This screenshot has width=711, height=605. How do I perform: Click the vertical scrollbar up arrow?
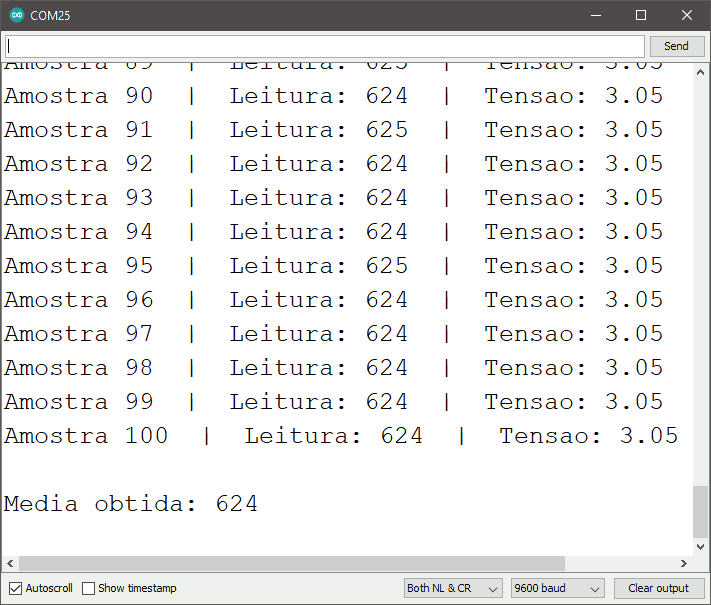(x=700, y=72)
